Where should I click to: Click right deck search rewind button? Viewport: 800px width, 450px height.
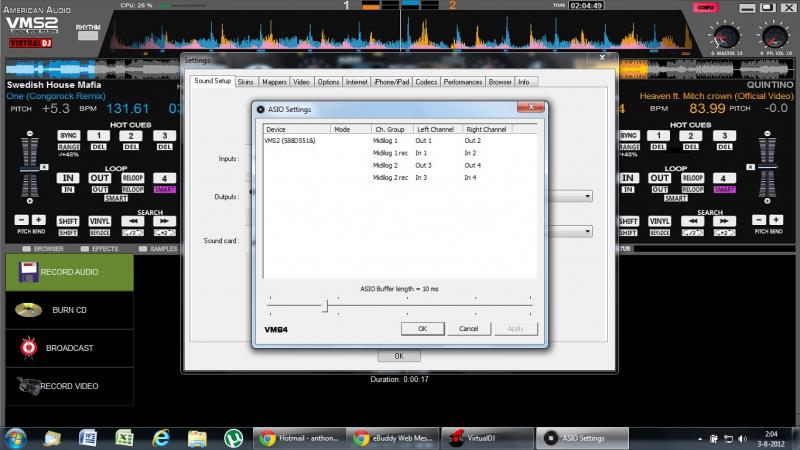click(x=692, y=221)
